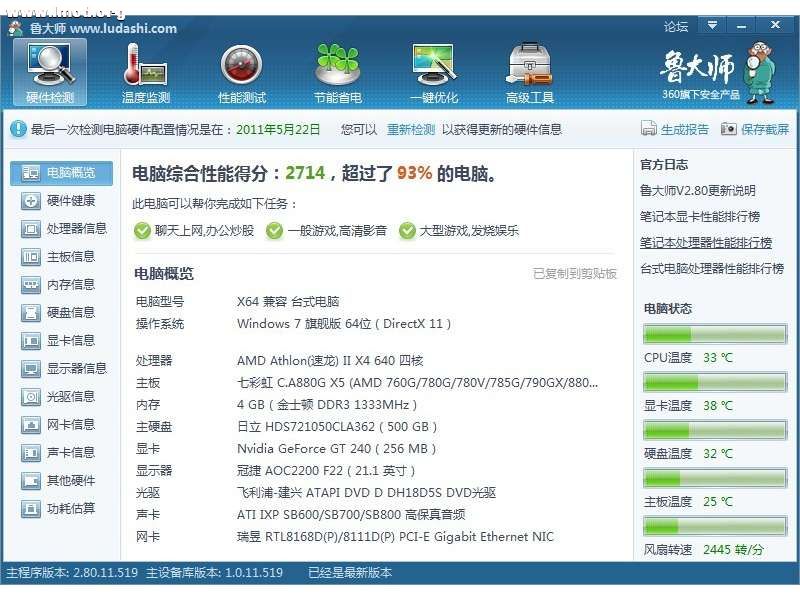Click the 鲁大师 mascot logo
This screenshot has height=600, width=800.
[760, 72]
